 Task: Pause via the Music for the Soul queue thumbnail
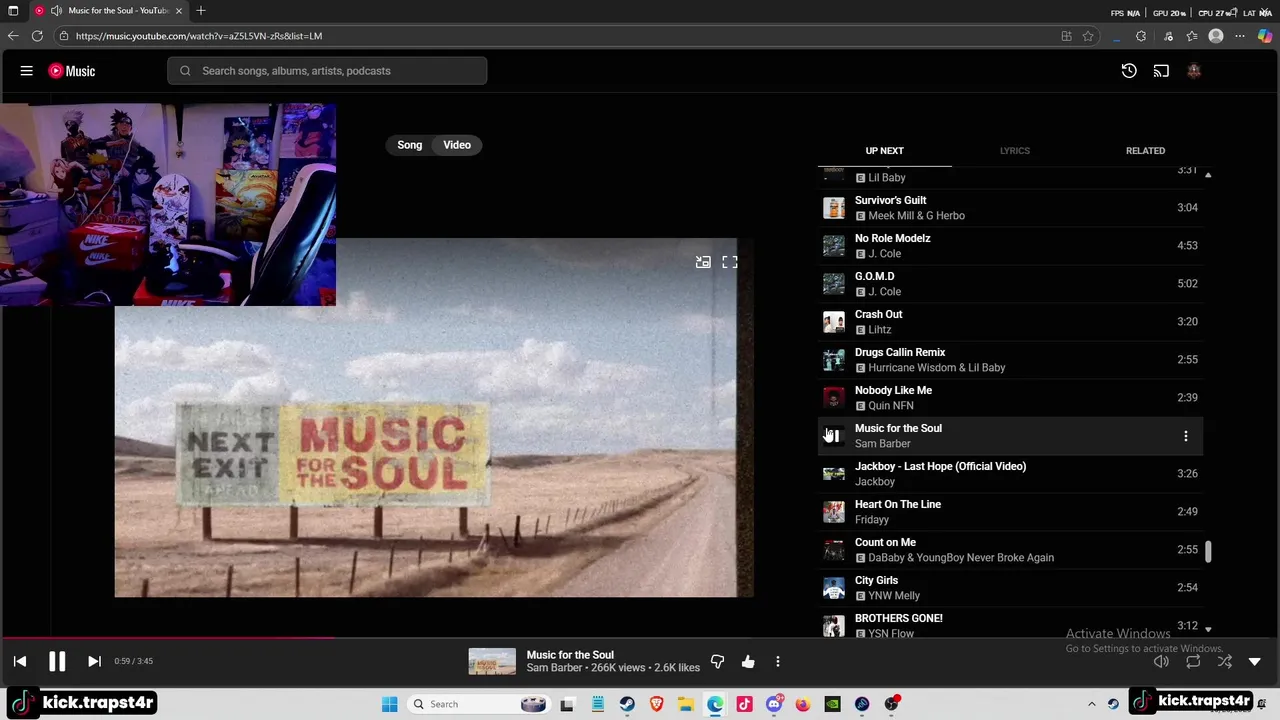click(833, 436)
